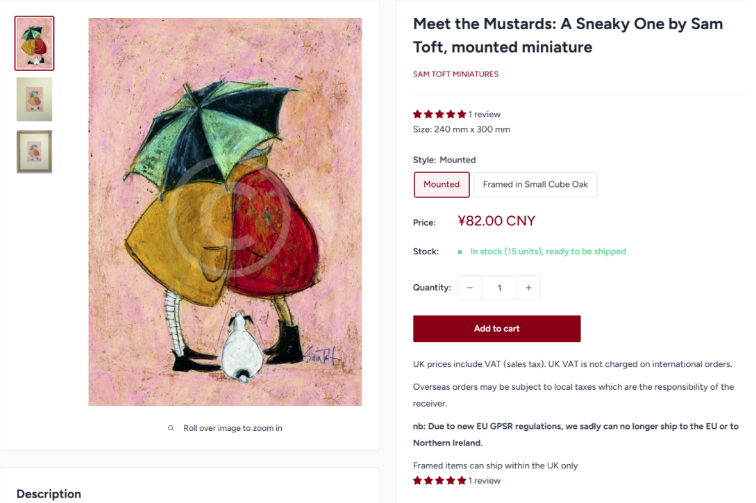This screenshot has height=503, width=756.
Task: Click the Description section heading
Action: coord(48,493)
